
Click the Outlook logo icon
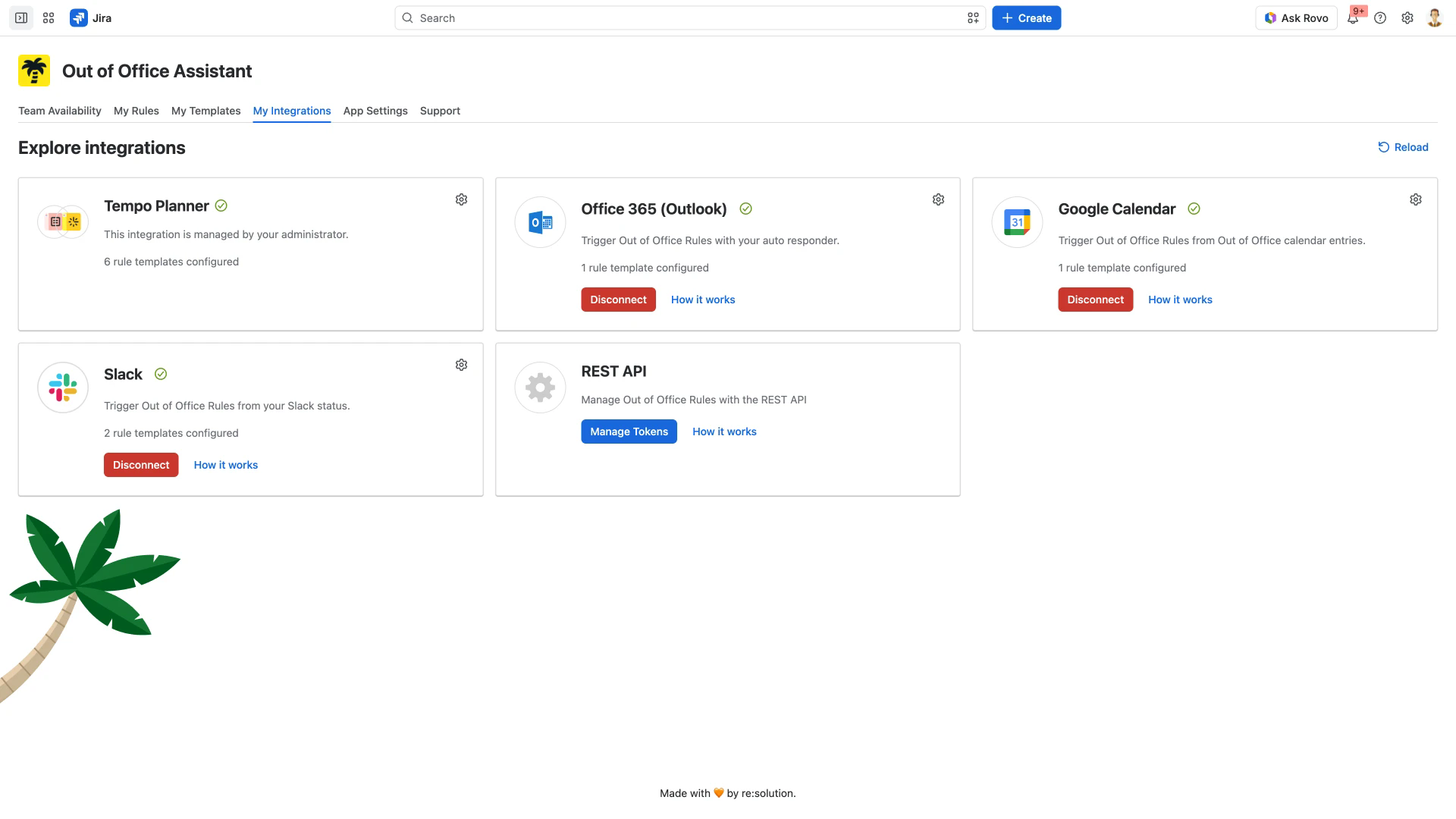coord(540,222)
